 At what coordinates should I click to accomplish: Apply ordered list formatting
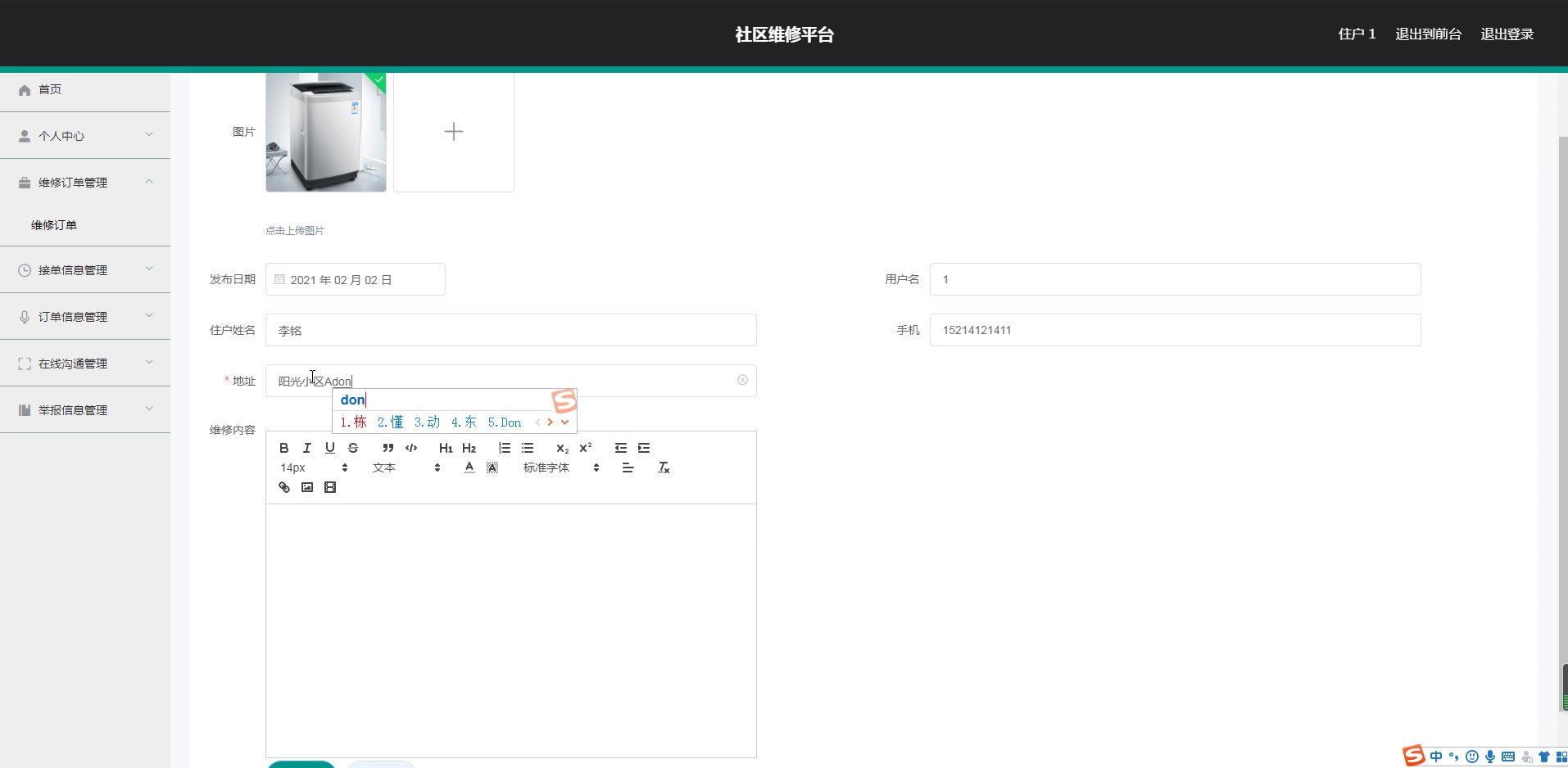[505, 448]
